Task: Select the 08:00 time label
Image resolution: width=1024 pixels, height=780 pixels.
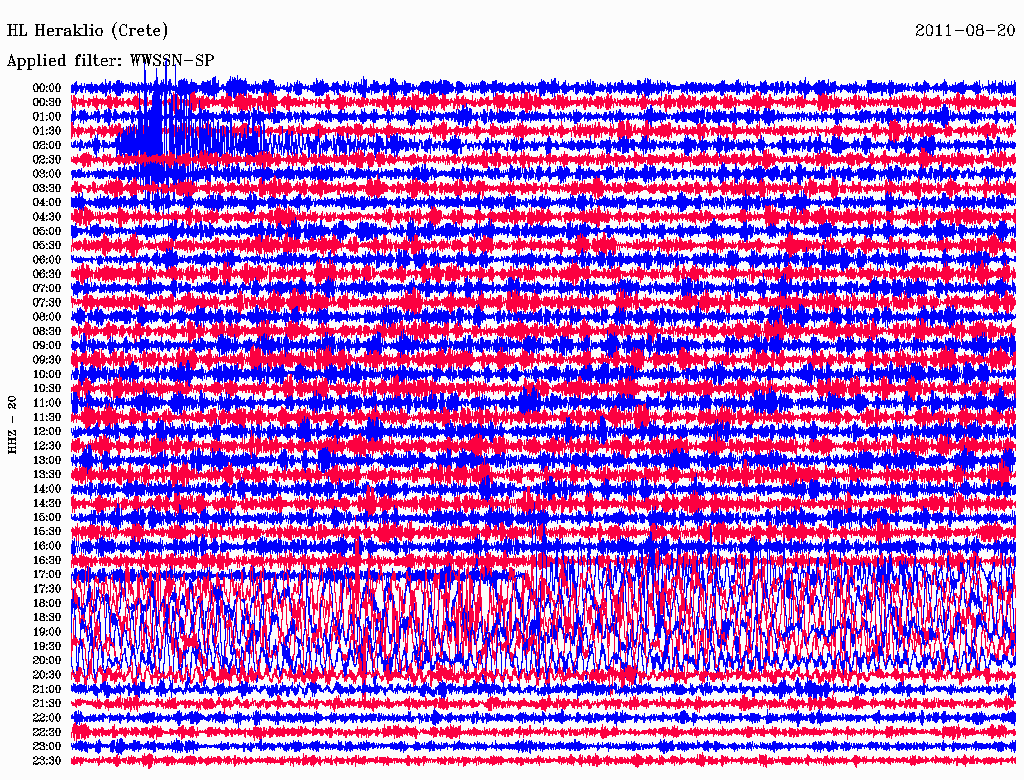Action: [47, 317]
